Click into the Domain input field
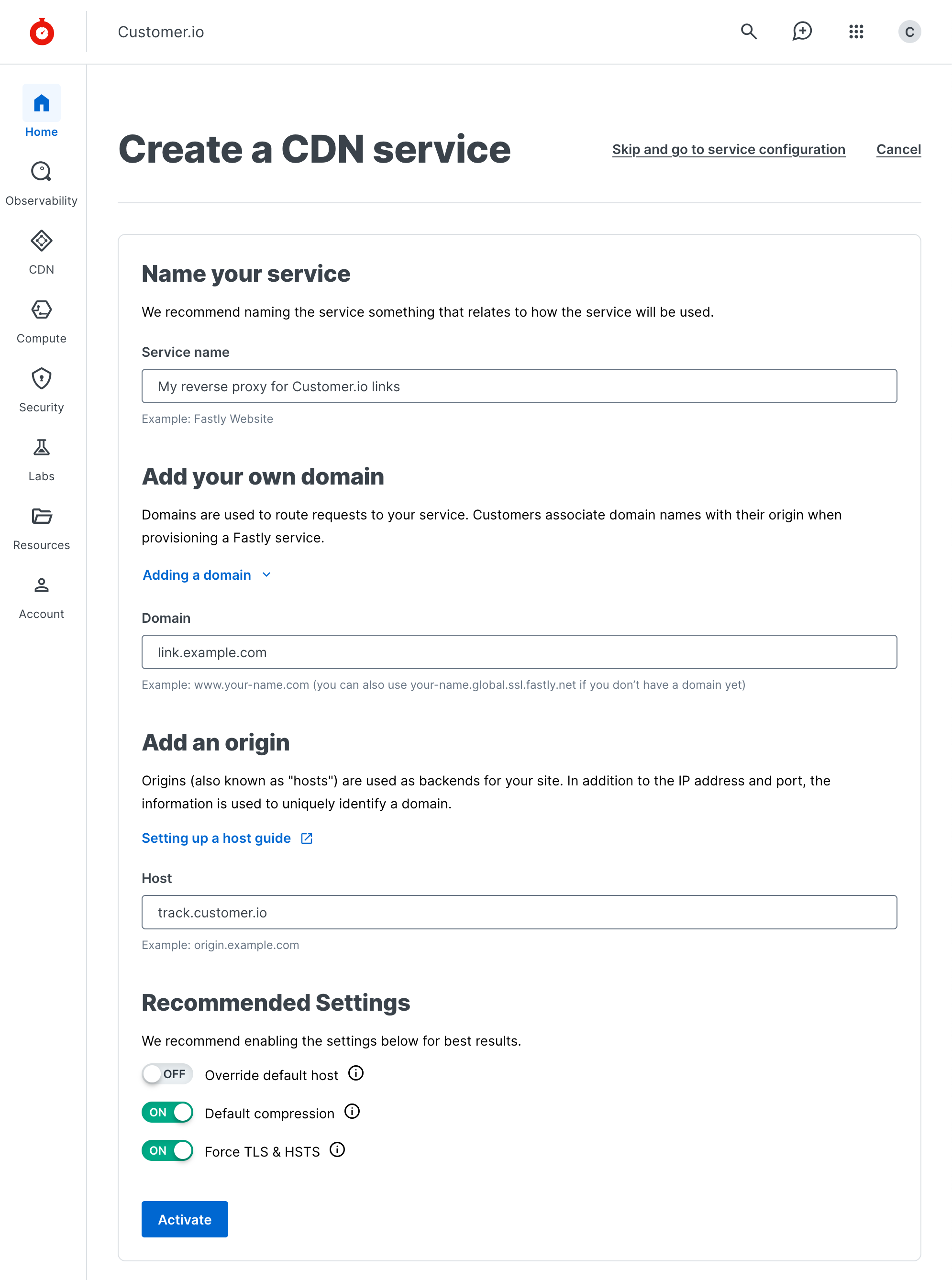952x1280 pixels. tap(519, 652)
